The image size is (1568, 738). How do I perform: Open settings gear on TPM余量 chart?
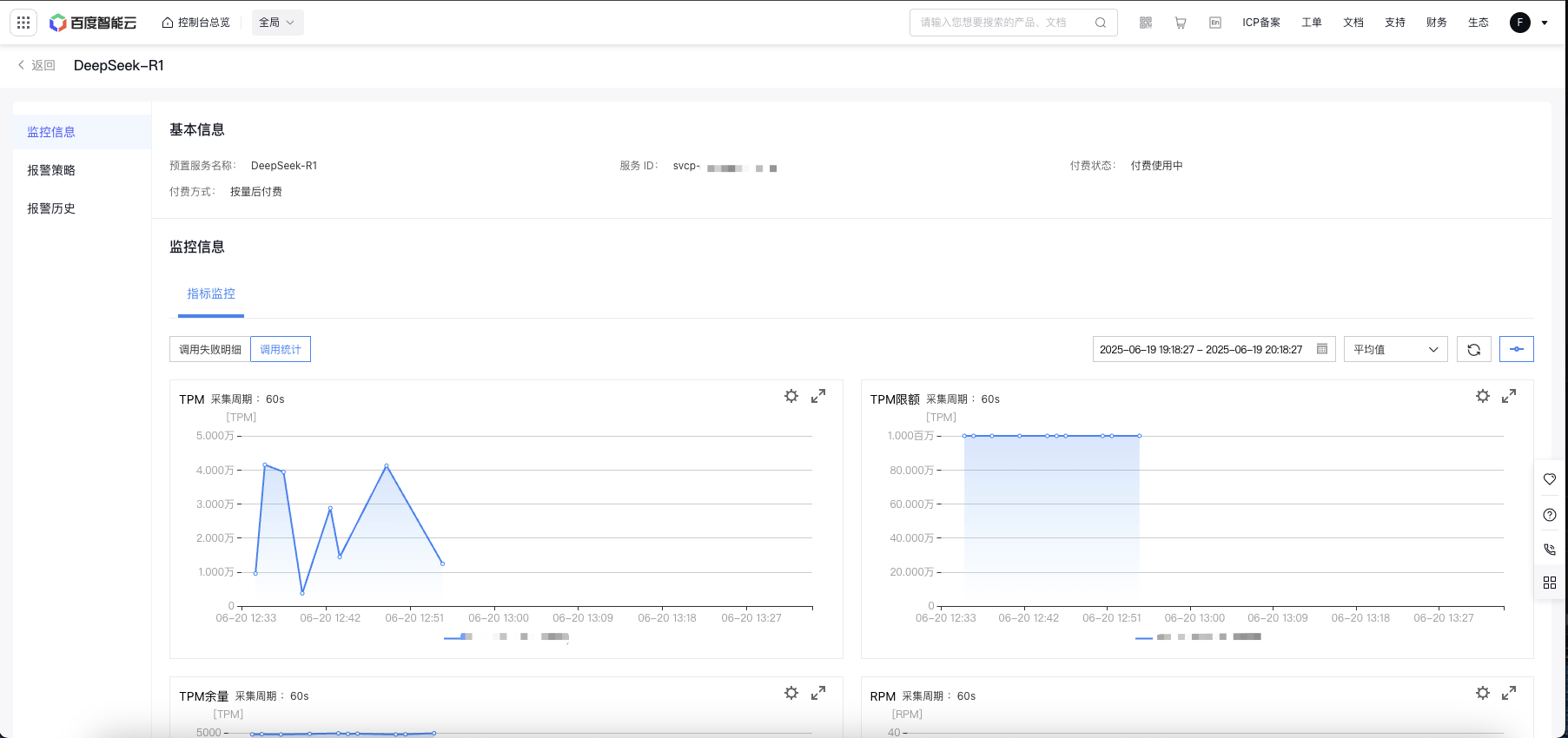(x=791, y=693)
